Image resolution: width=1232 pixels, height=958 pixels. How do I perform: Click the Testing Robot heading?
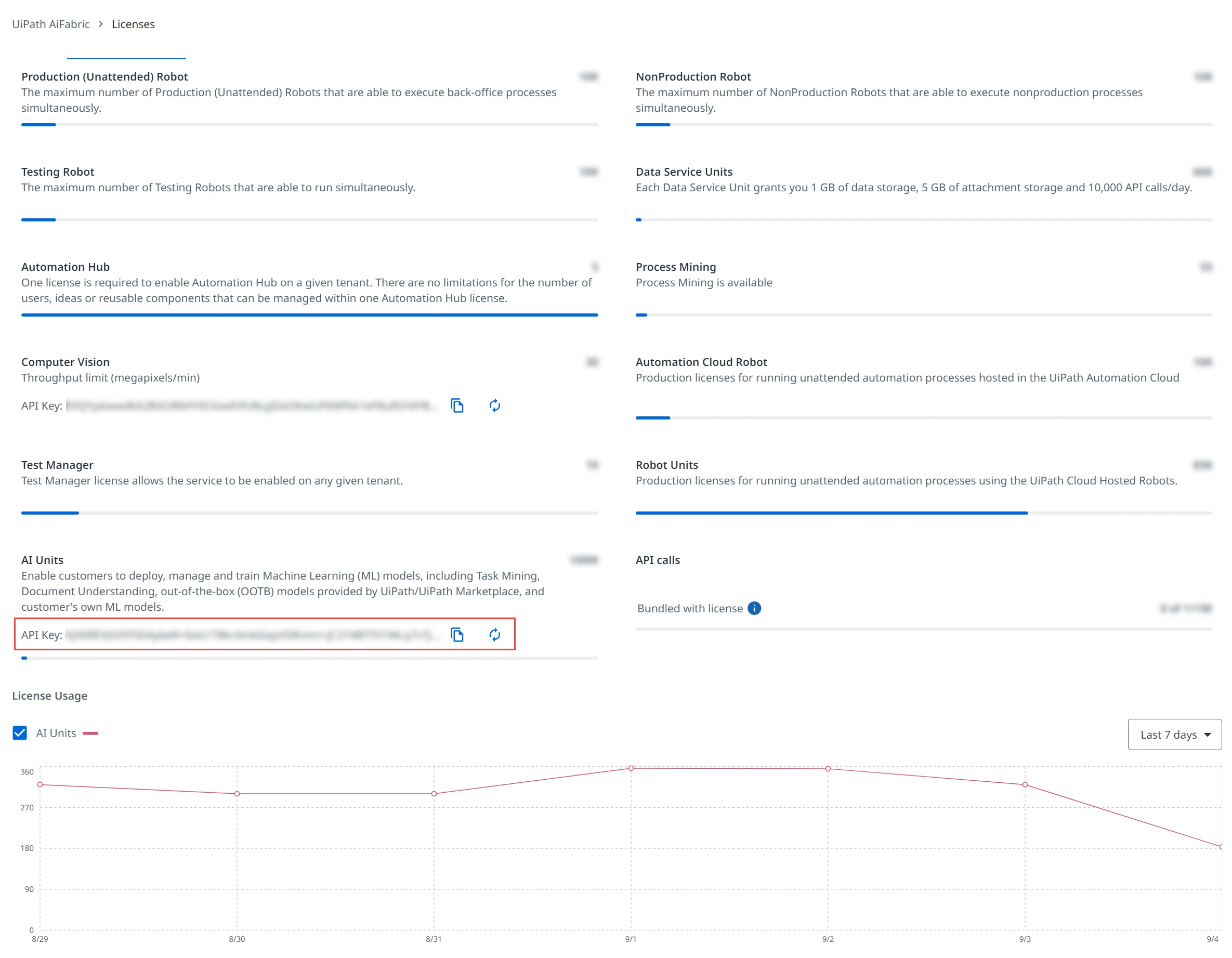point(58,172)
